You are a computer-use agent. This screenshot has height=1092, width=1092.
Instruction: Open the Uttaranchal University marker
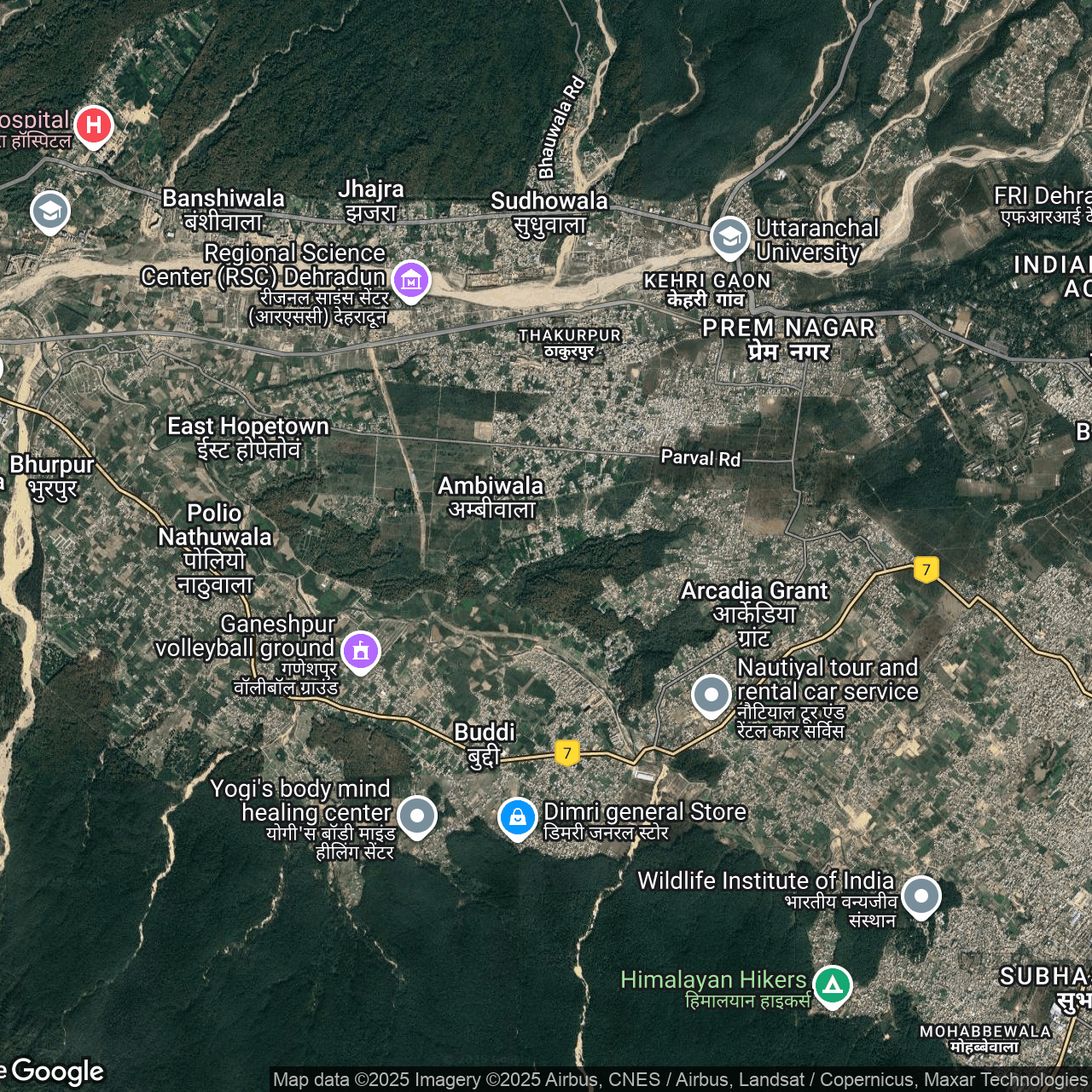729,237
